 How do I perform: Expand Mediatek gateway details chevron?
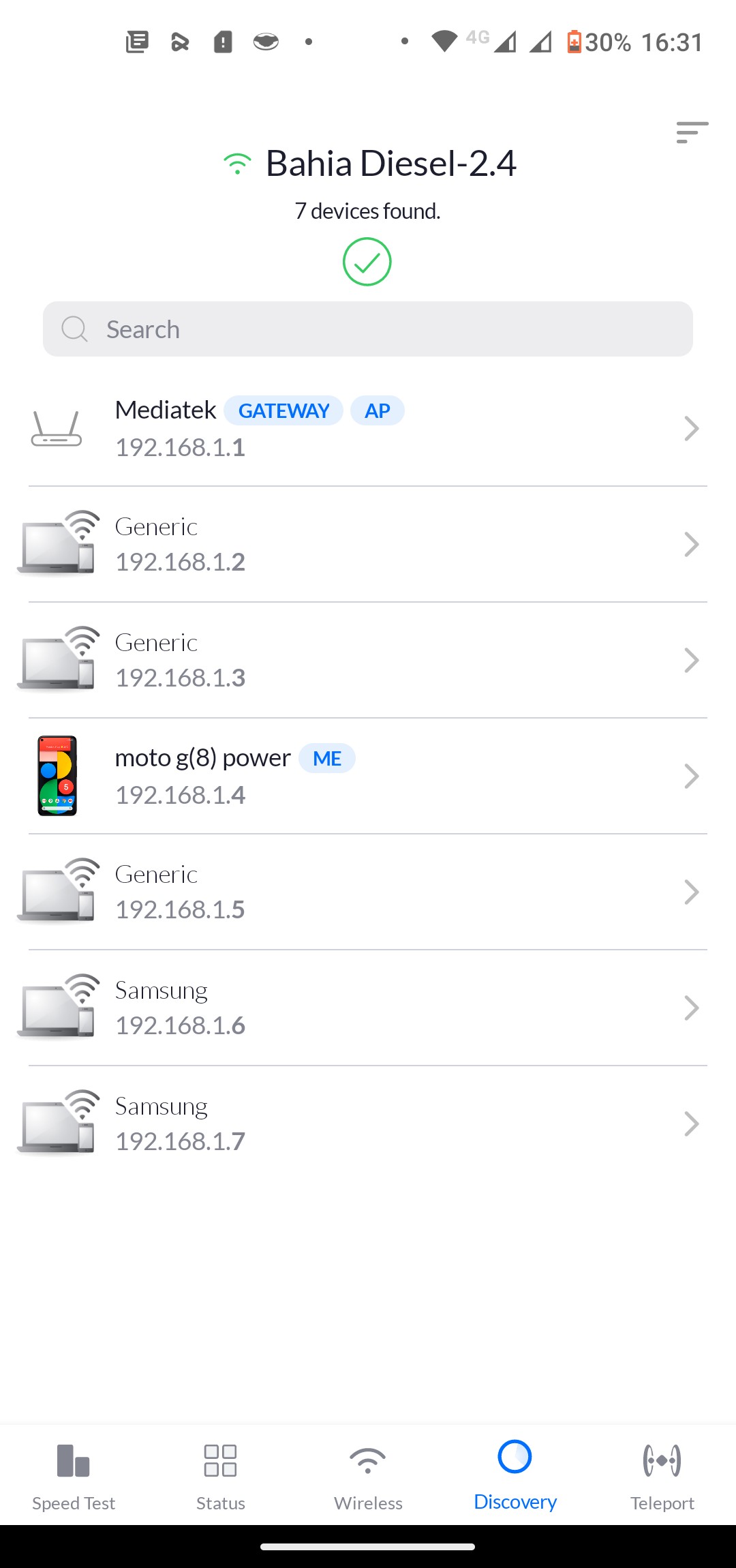pos(691,429)
